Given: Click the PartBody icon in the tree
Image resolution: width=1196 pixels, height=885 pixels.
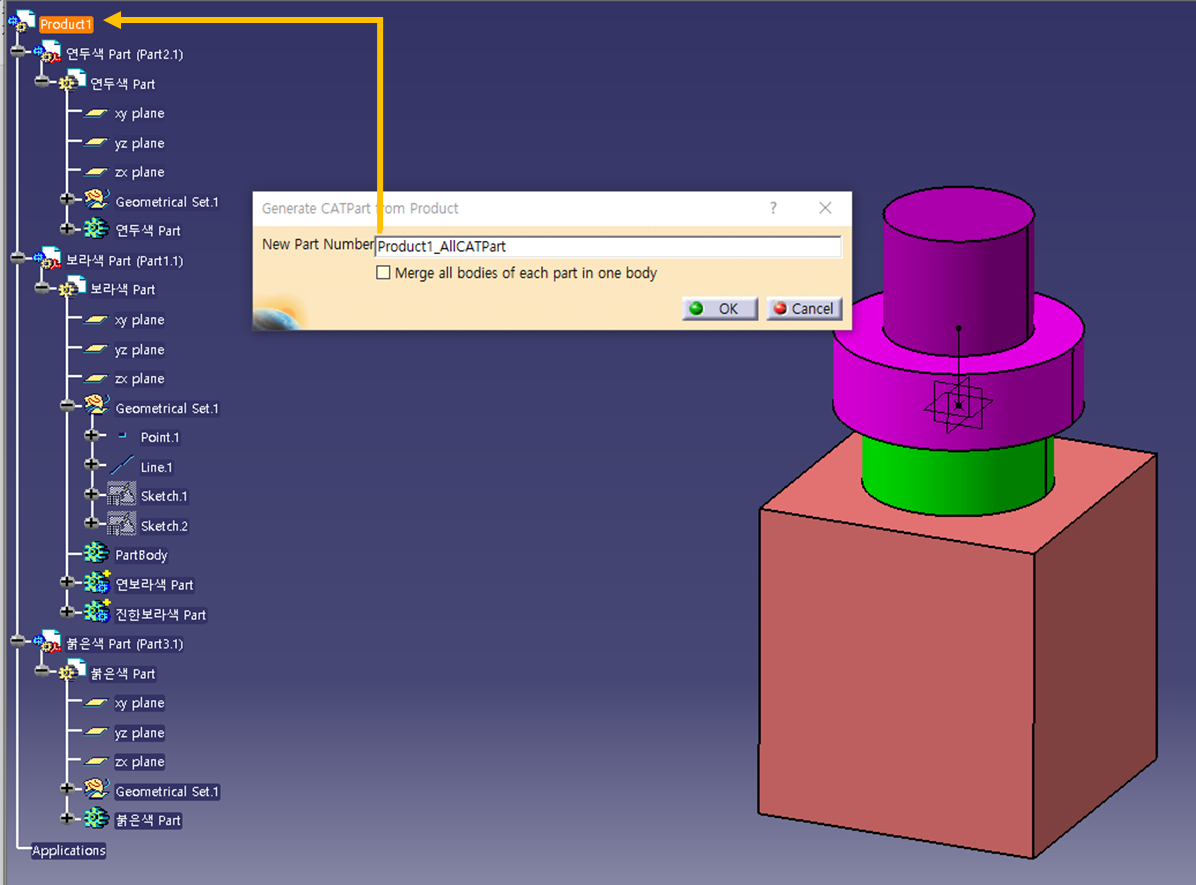Looking at the screenshot, I should [x=96, y=553].
